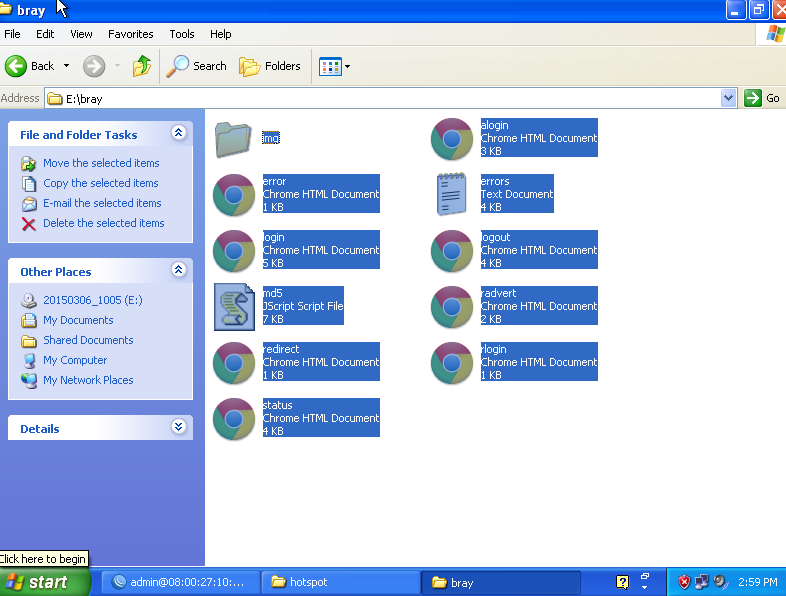
Task: Go up one folder level icon
Action: pos(142,66)
